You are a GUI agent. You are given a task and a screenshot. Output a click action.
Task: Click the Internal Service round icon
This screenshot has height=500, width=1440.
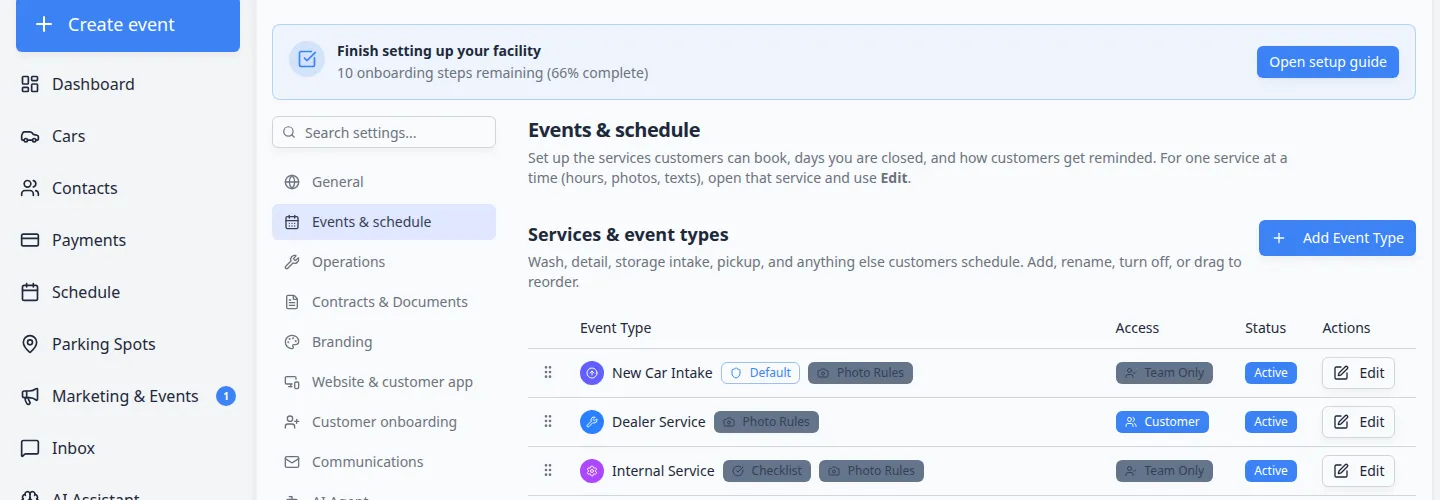coord(592,471)
